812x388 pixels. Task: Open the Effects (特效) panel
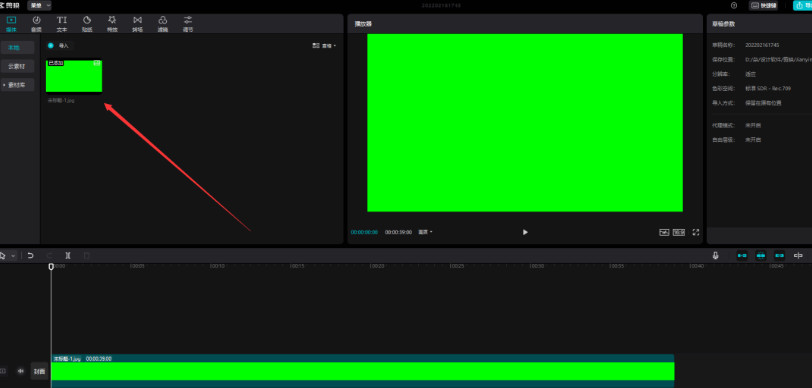tap(112, 24)
